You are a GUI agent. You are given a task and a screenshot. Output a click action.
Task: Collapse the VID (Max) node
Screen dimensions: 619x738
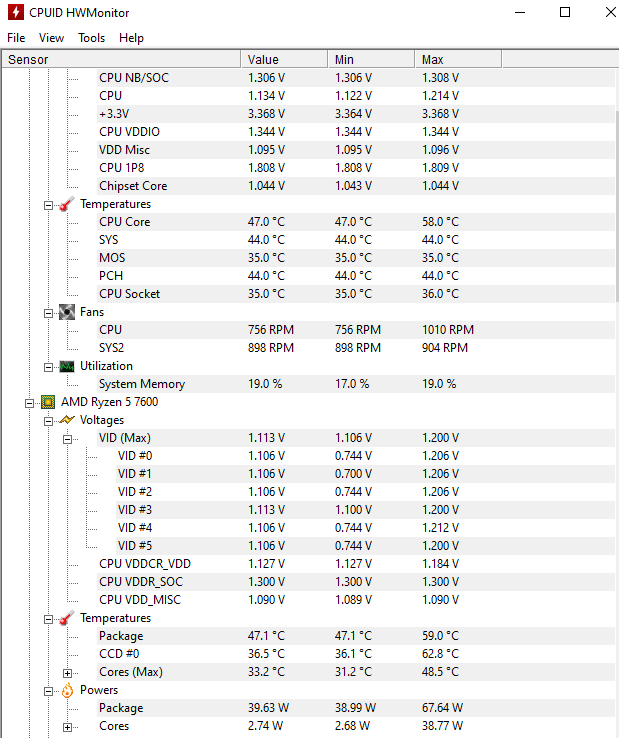[67, 439]
